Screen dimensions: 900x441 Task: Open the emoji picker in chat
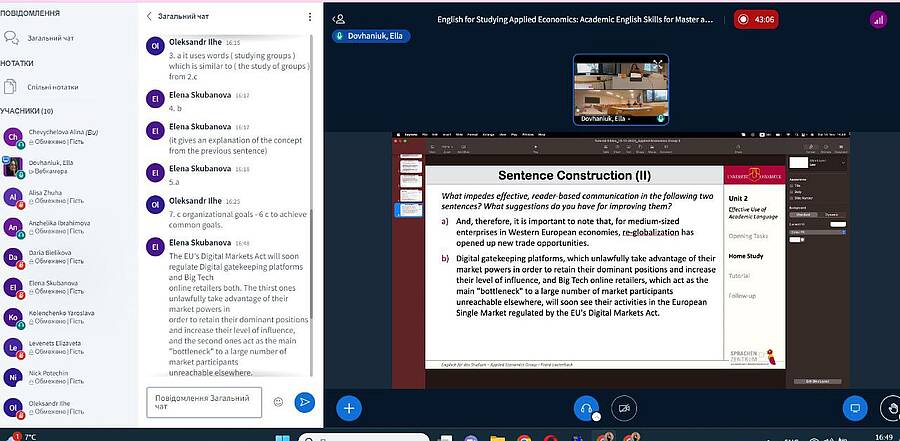[278, 402]
